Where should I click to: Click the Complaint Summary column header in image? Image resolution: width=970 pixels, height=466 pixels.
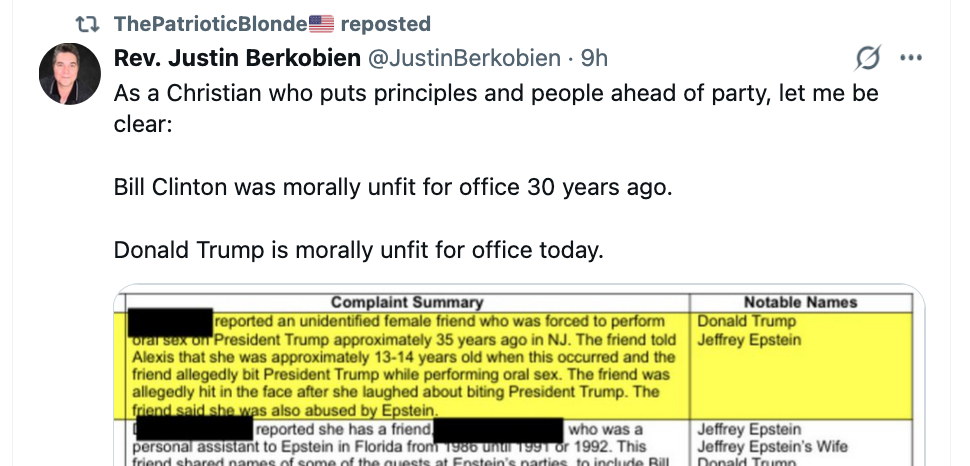[x=407, y=302]
